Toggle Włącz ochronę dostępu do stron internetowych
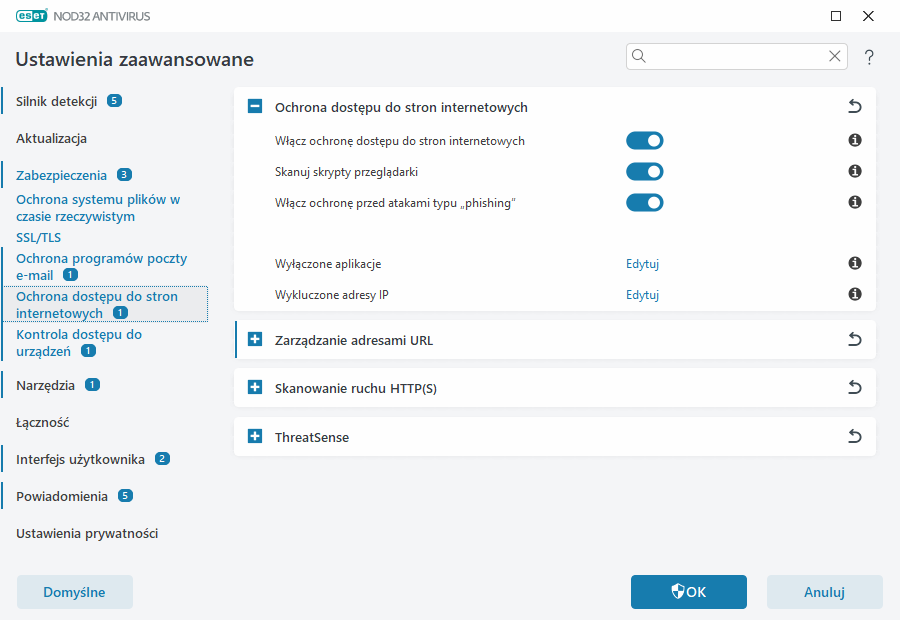 click(x=644, y=141)
